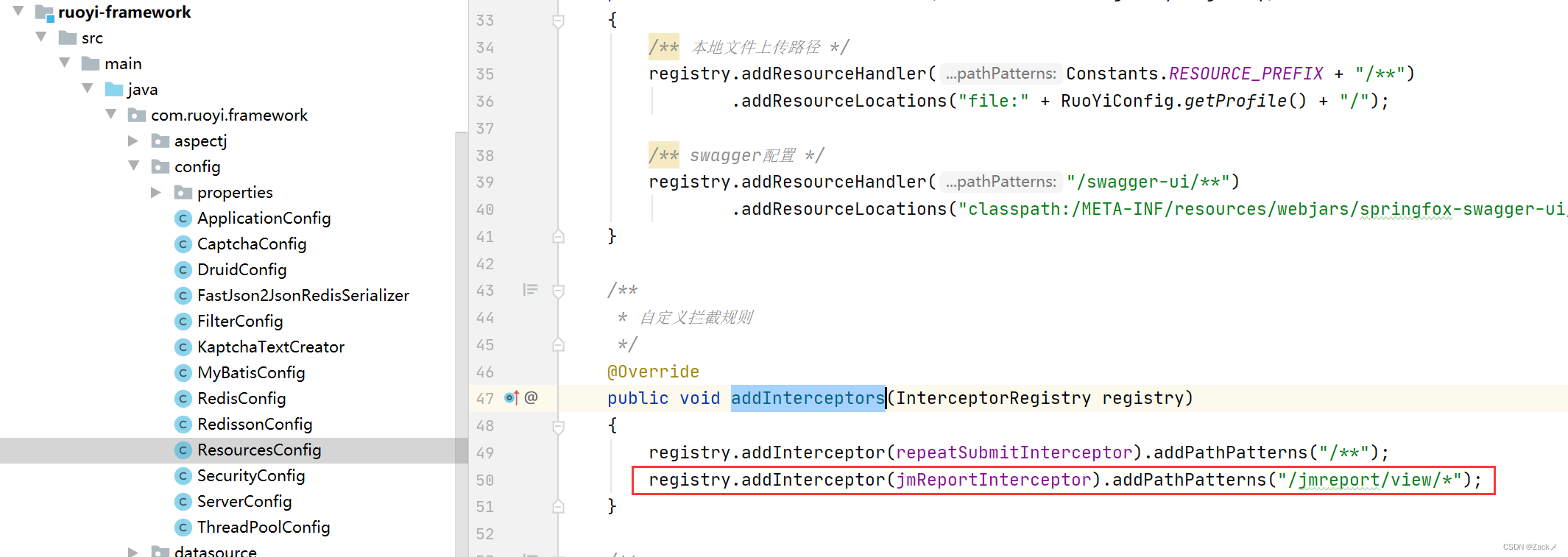Fold the closing brace marker at line 51

click(559, 506)
